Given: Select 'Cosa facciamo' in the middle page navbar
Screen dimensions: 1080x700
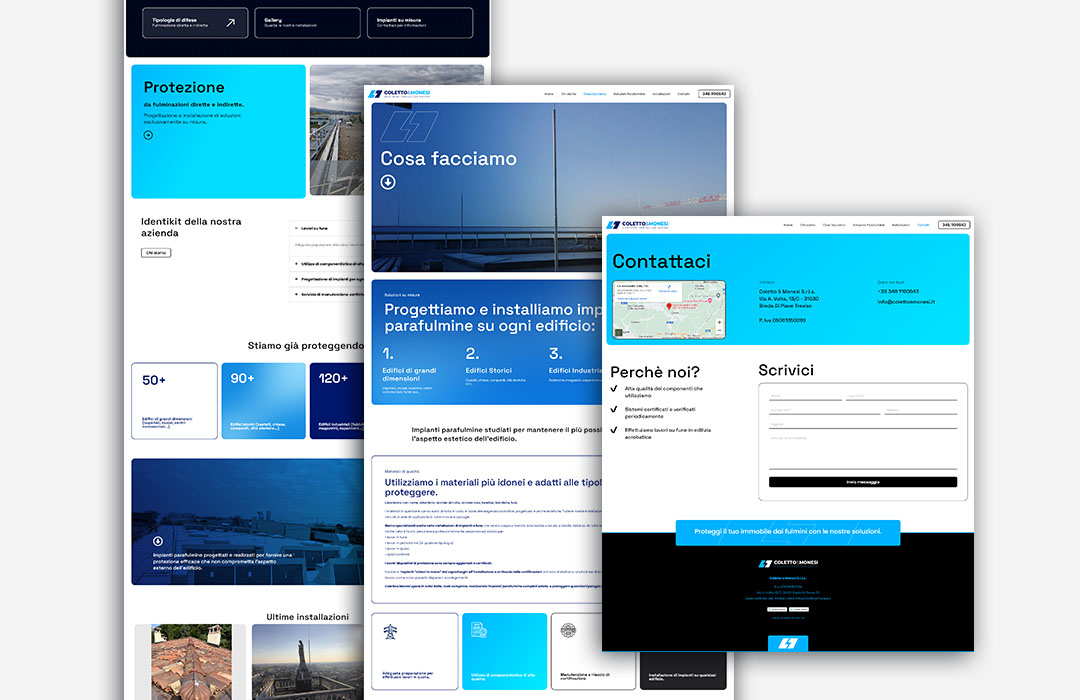Looking at the screenshot, I should [594, 94].
